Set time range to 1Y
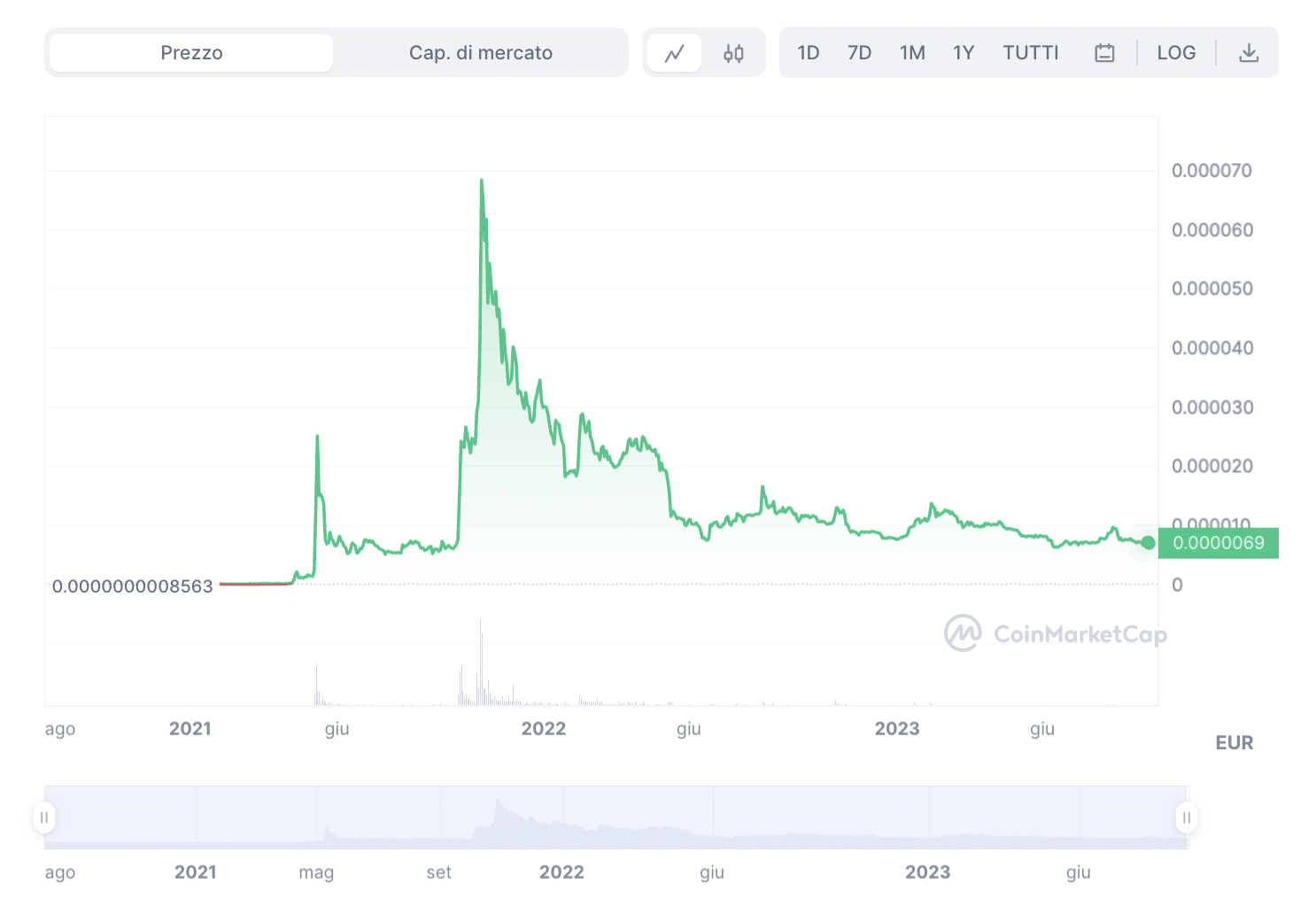This screenshot has width=1316, height=907. click(964, 53)
